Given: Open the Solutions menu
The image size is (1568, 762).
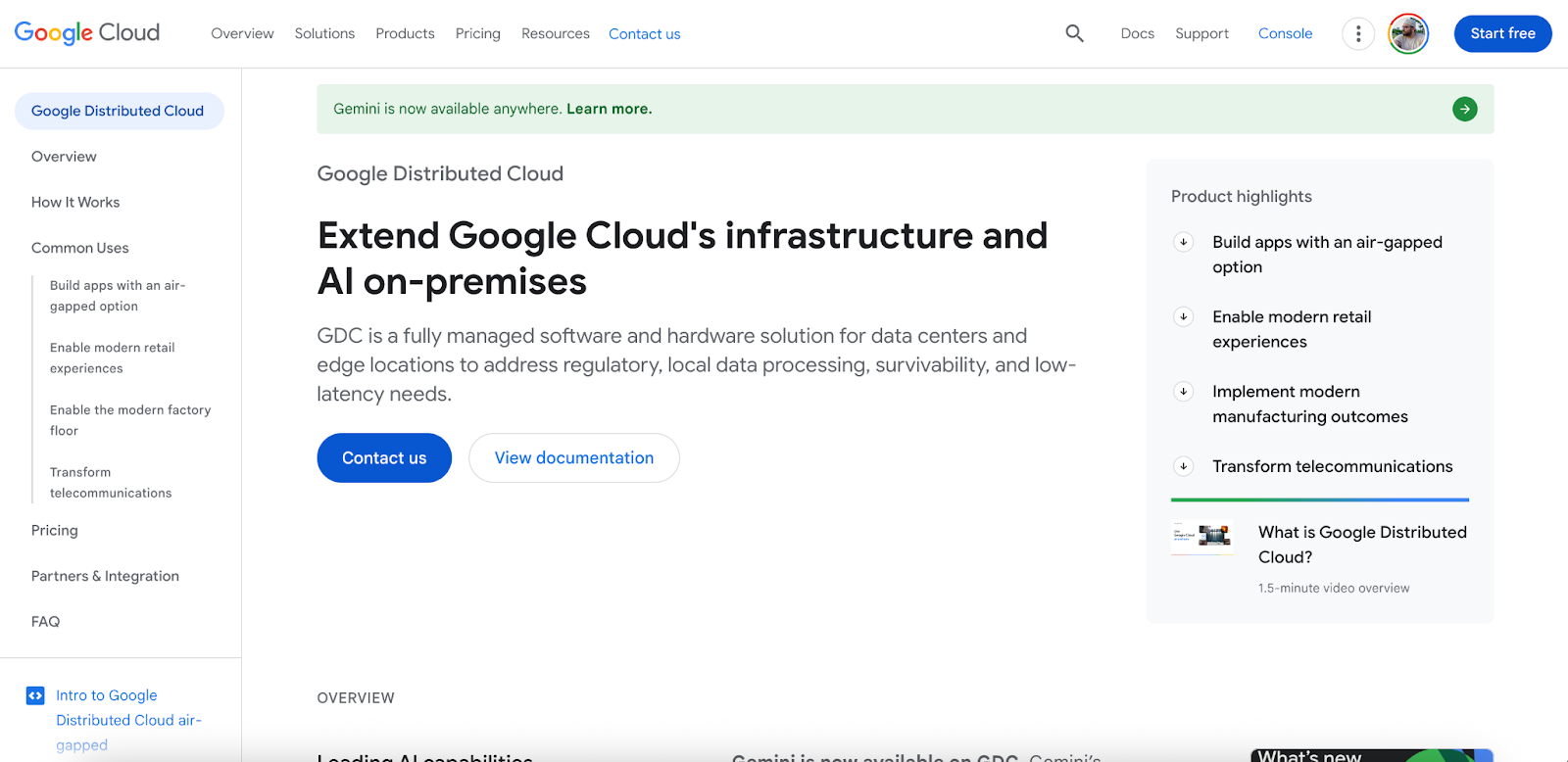Looking at the screenshot, I should coord(324,33).
